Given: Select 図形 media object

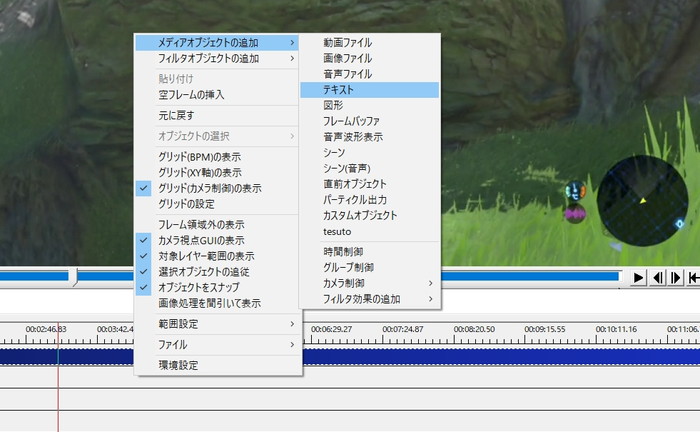Looking at the screenshot, I should pos(370,105).
